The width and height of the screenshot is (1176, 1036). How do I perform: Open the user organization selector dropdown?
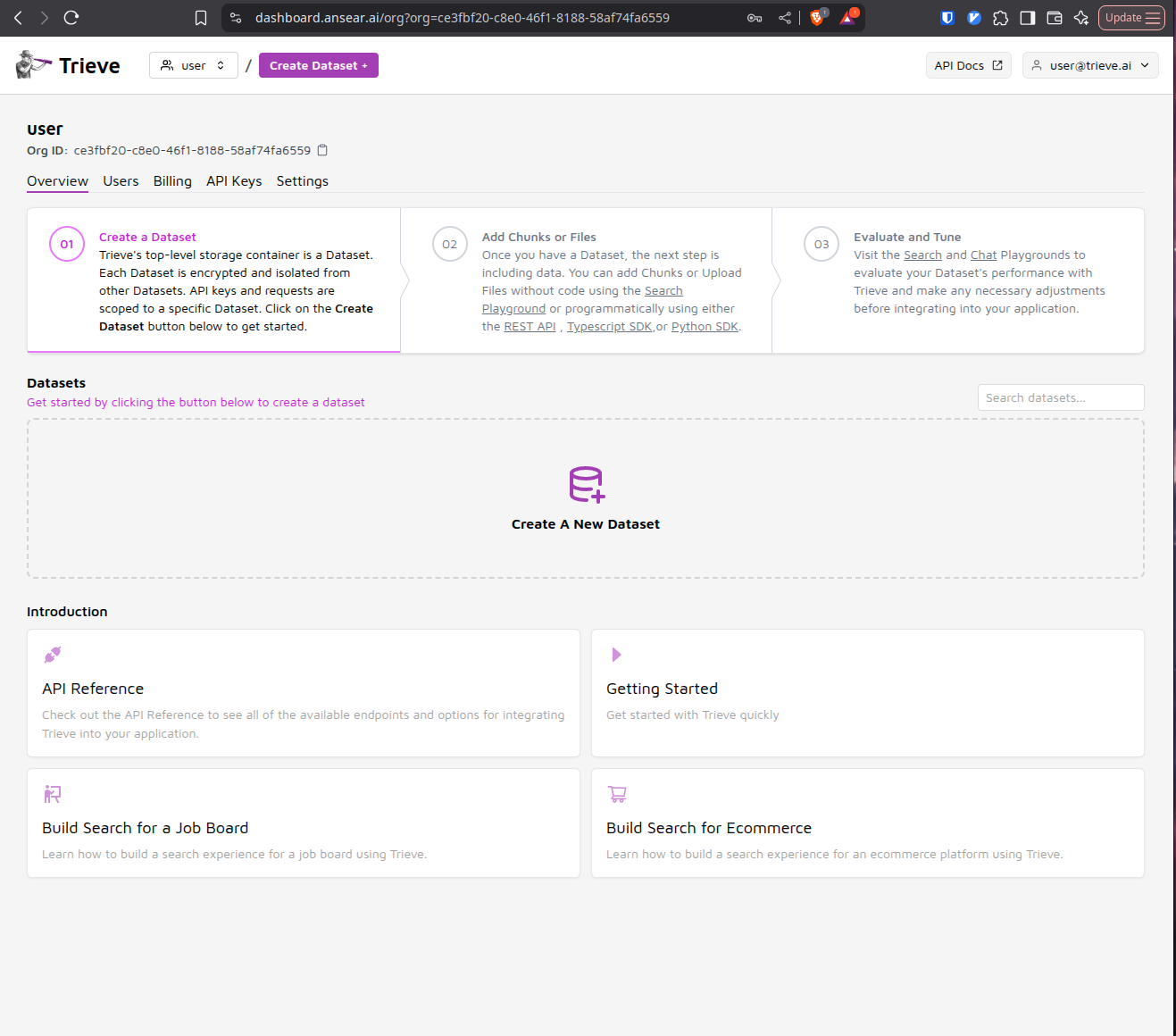tap(194, 65)
